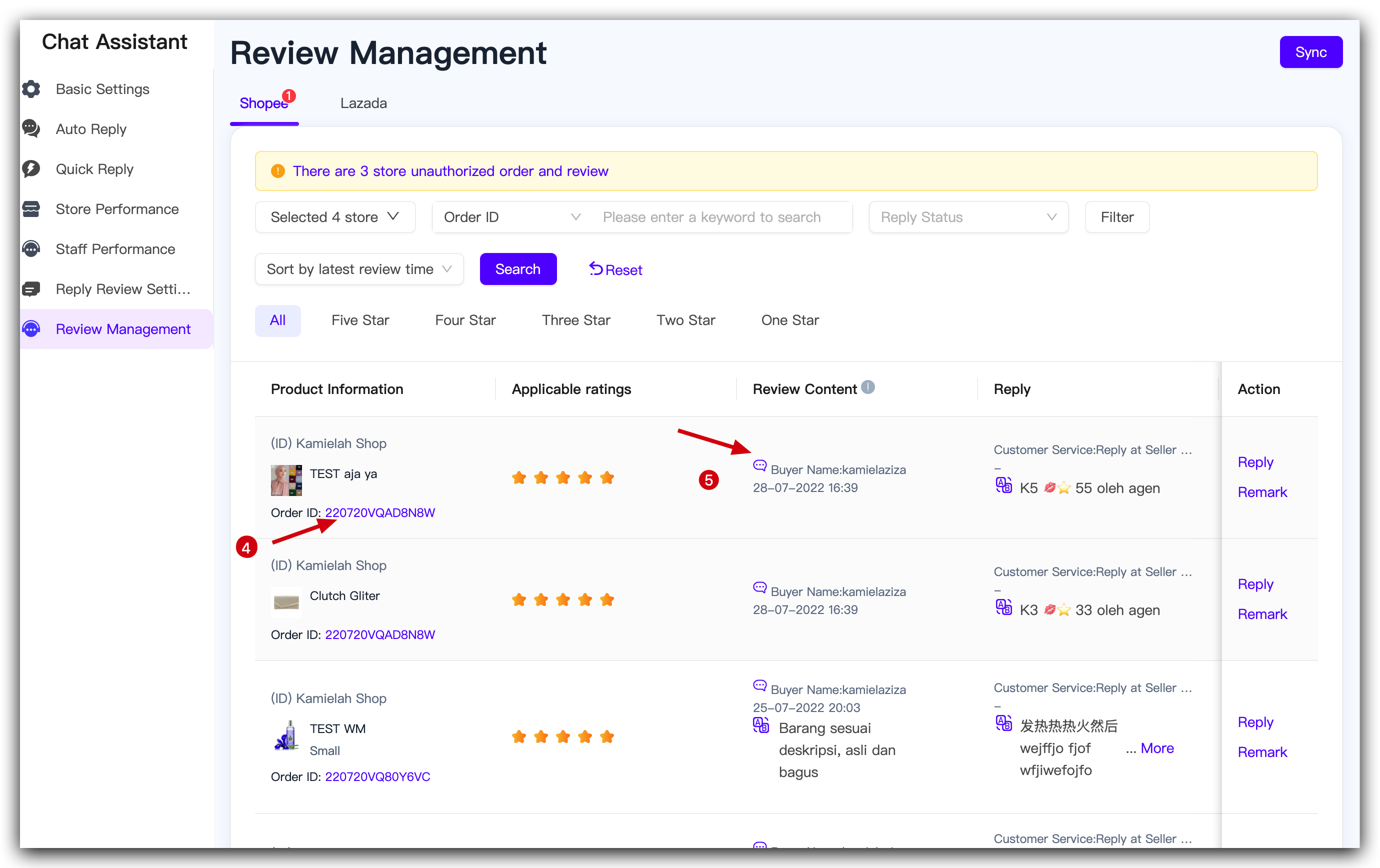Screen dimensions: 1380x868
Task: Open Basic Settings gear icon
Action: 31,89
